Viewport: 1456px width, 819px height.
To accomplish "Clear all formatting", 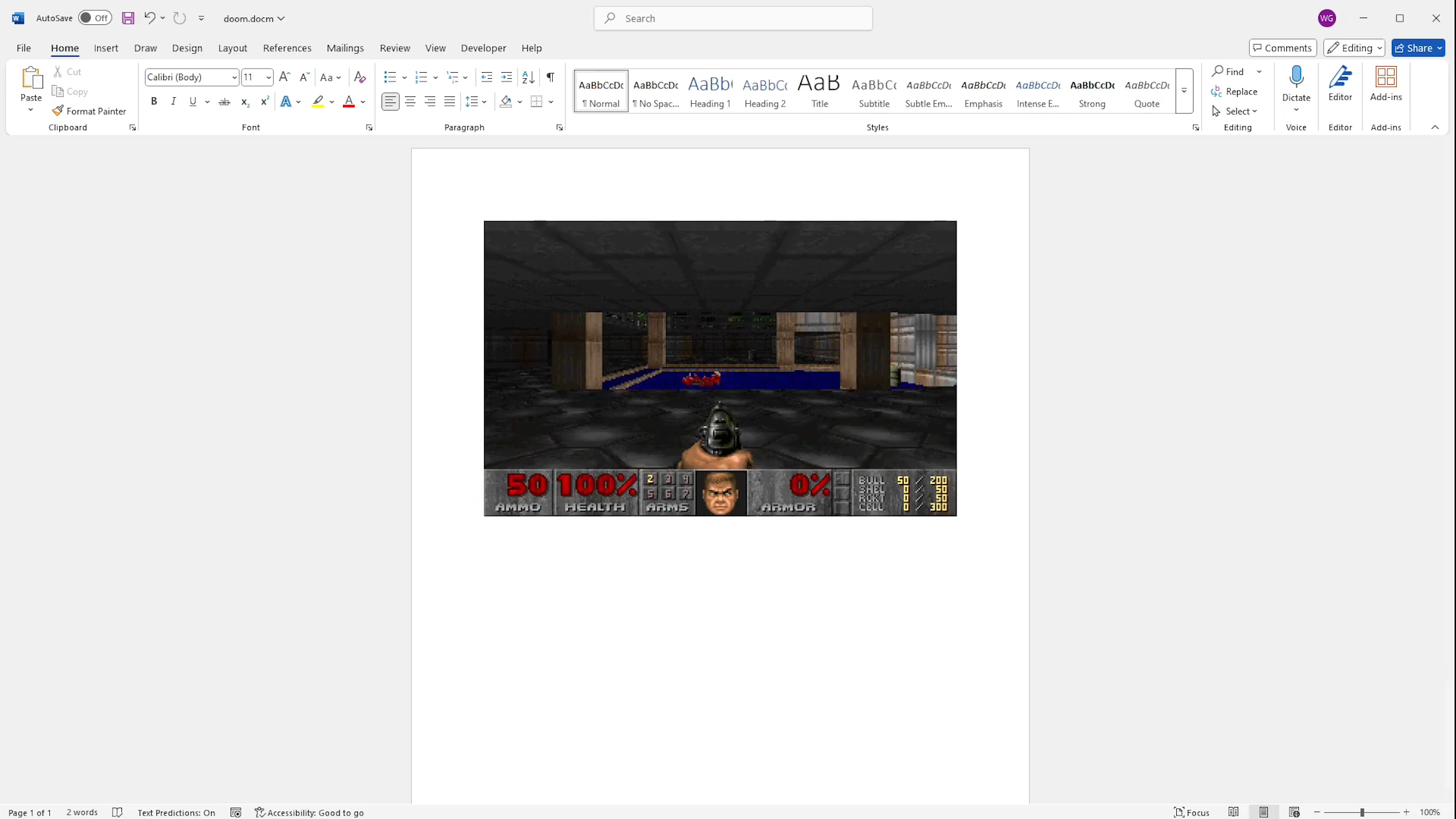I will tap(360, 77).
